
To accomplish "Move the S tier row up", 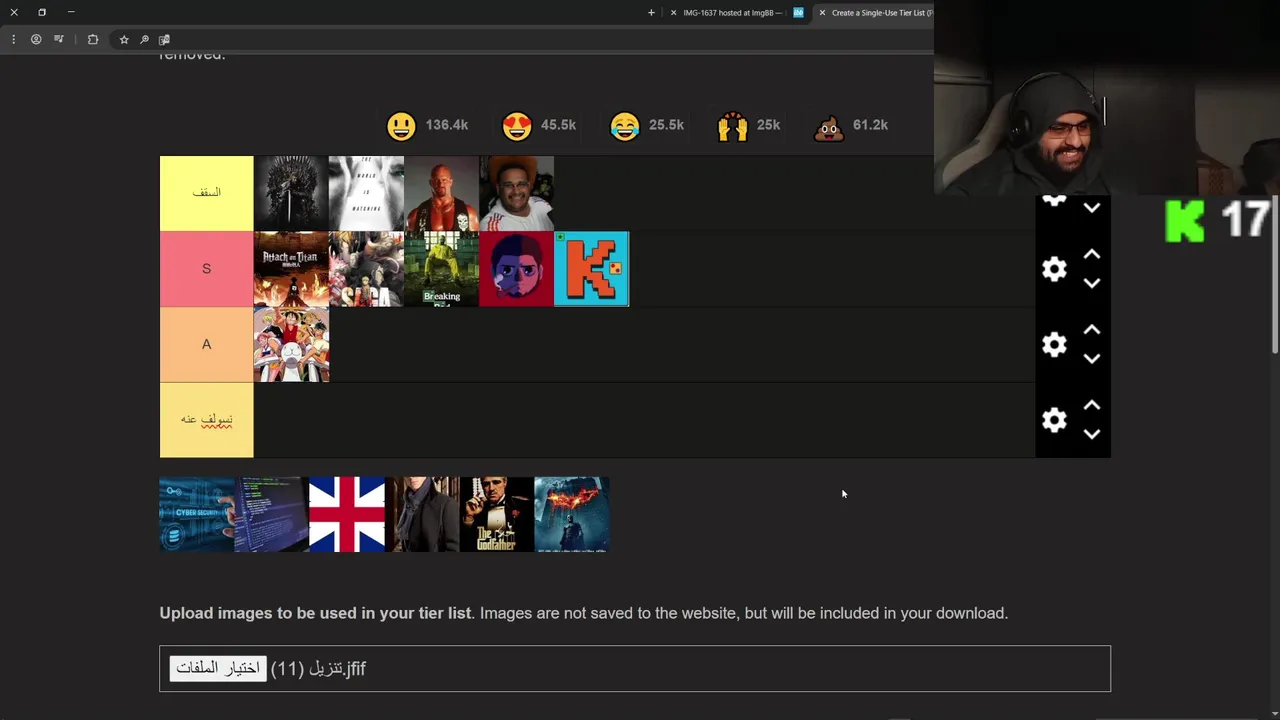I will [x=1092, y=255].
